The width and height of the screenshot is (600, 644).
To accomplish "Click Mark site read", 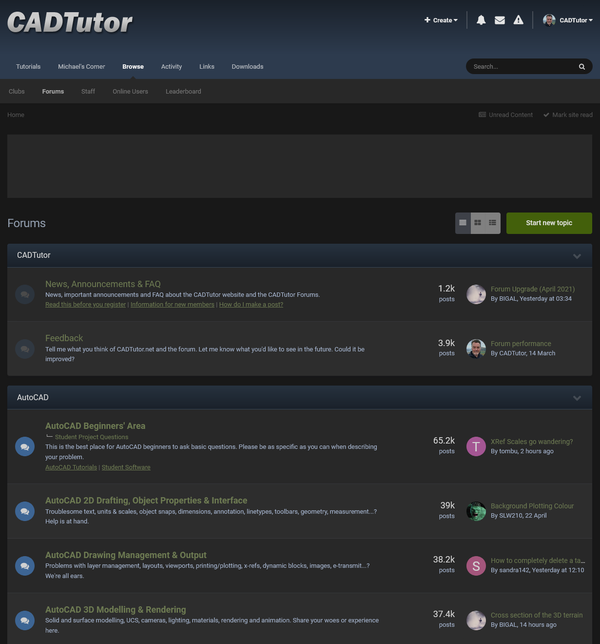I will 568,115.
